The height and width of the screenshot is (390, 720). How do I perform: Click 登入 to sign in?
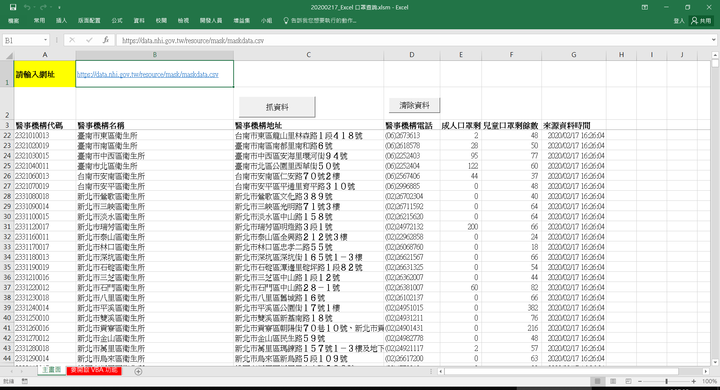(x=679, y=21)
